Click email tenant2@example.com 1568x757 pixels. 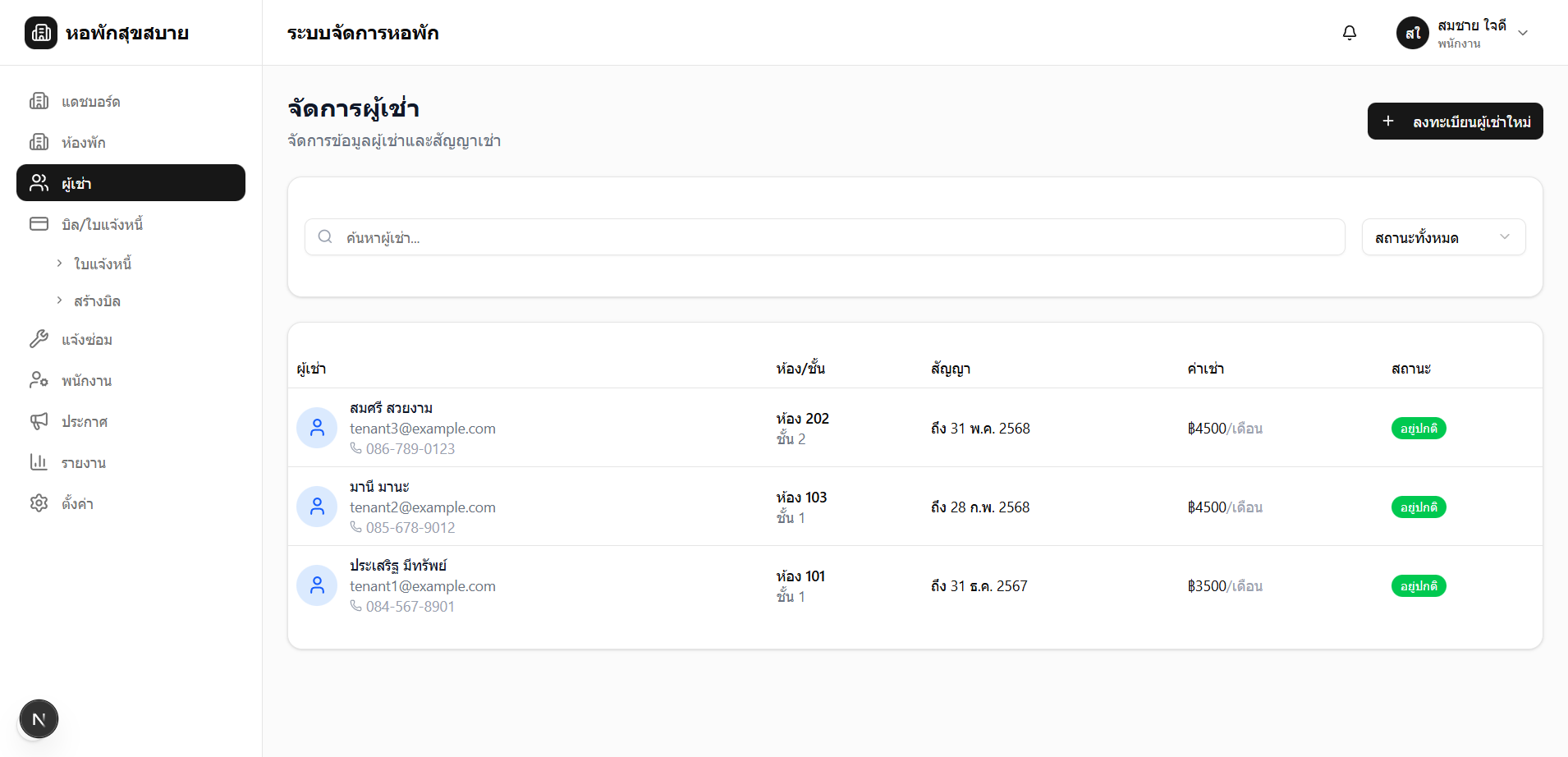pyautogui.click(x=423, y=507)
